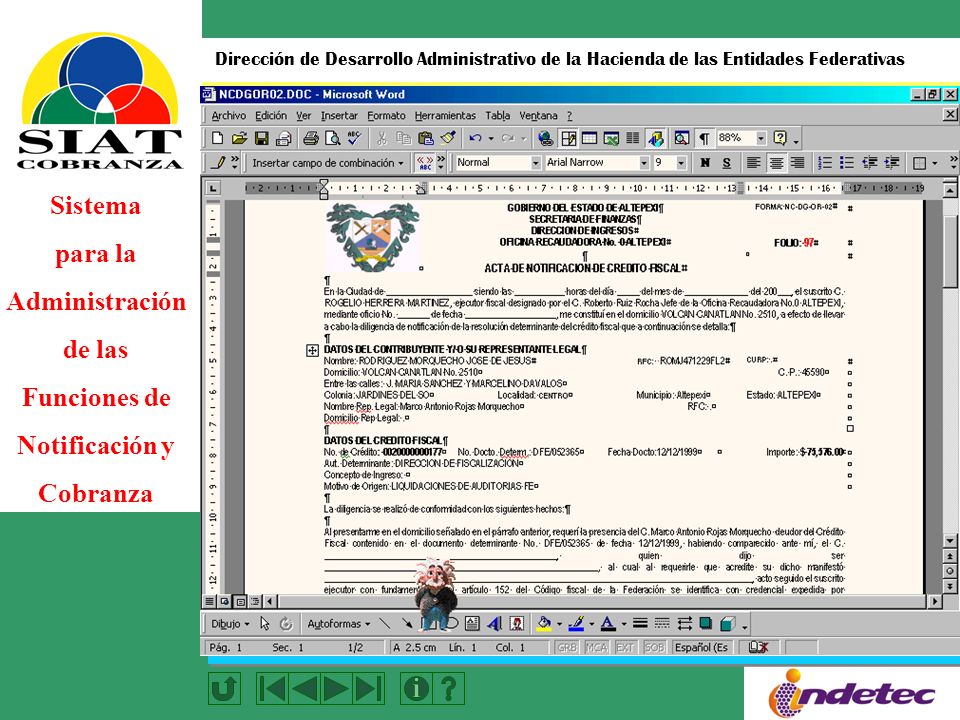
Task: Go to the previous slide
Action: [304, 689]
